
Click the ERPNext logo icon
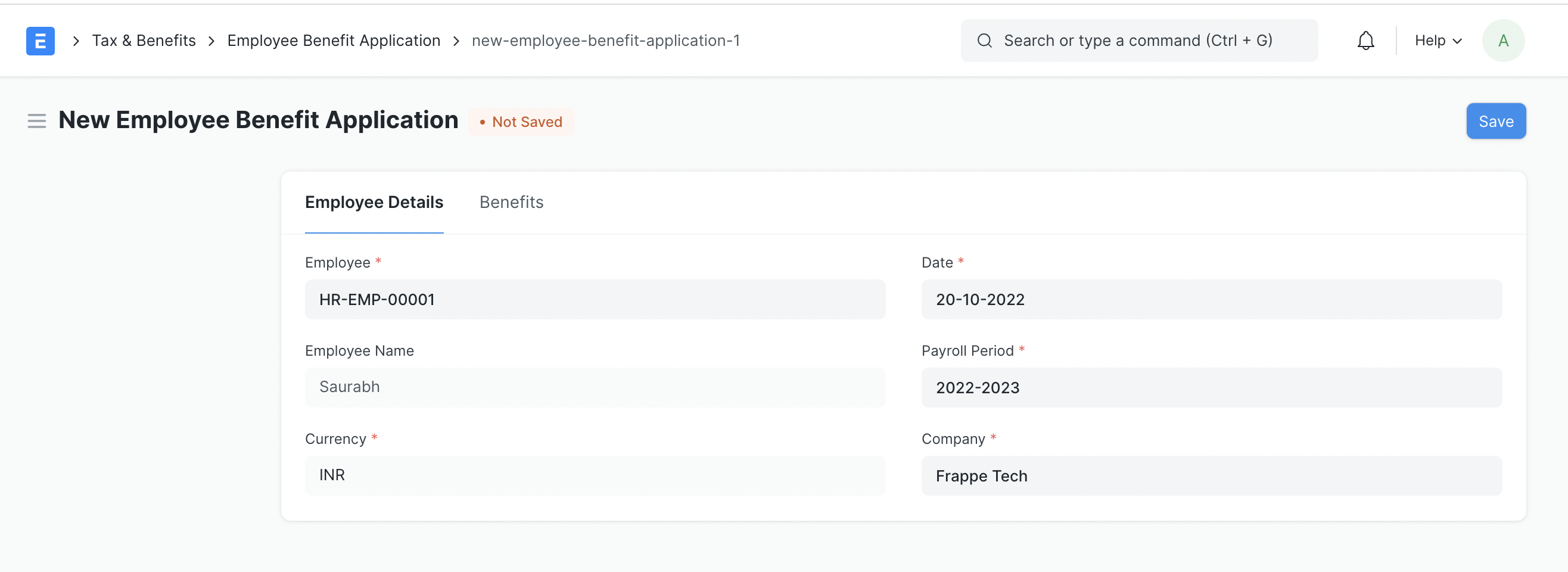coord(39,40)
